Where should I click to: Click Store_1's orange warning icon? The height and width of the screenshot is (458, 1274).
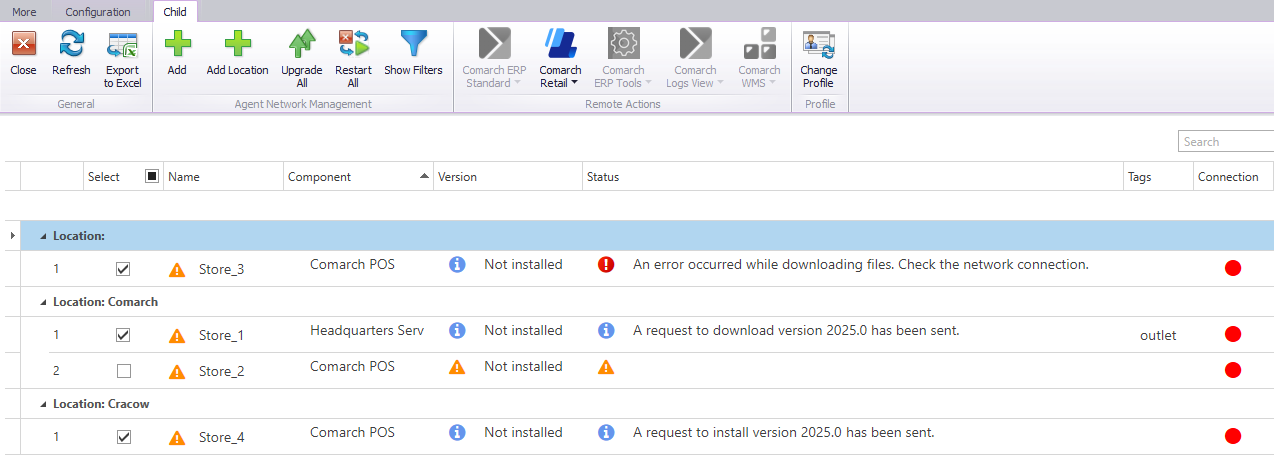coord(177,335)
